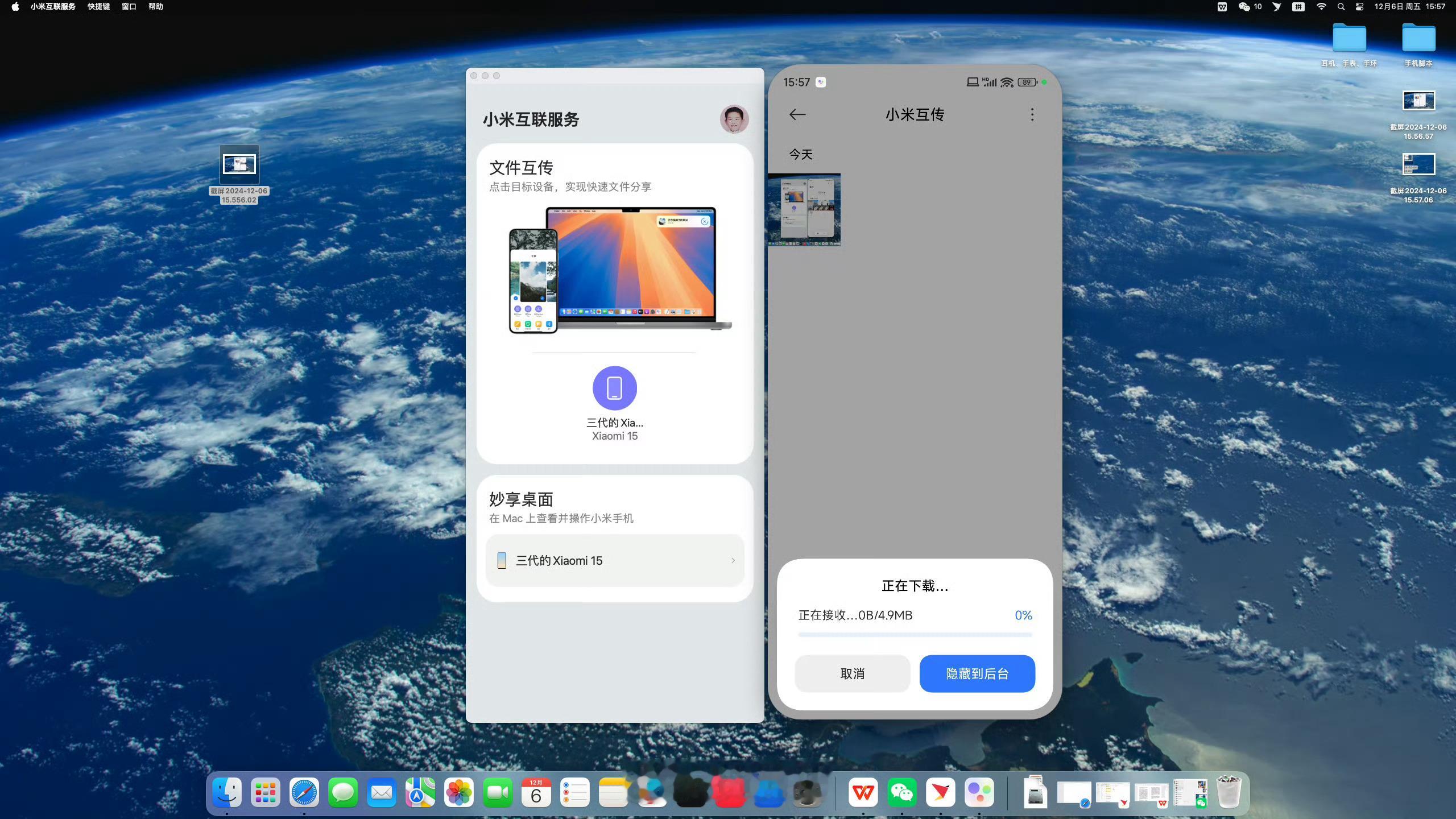Open 三代的 Xiaomi 15 row under 妙享桌面

(615, 560)
